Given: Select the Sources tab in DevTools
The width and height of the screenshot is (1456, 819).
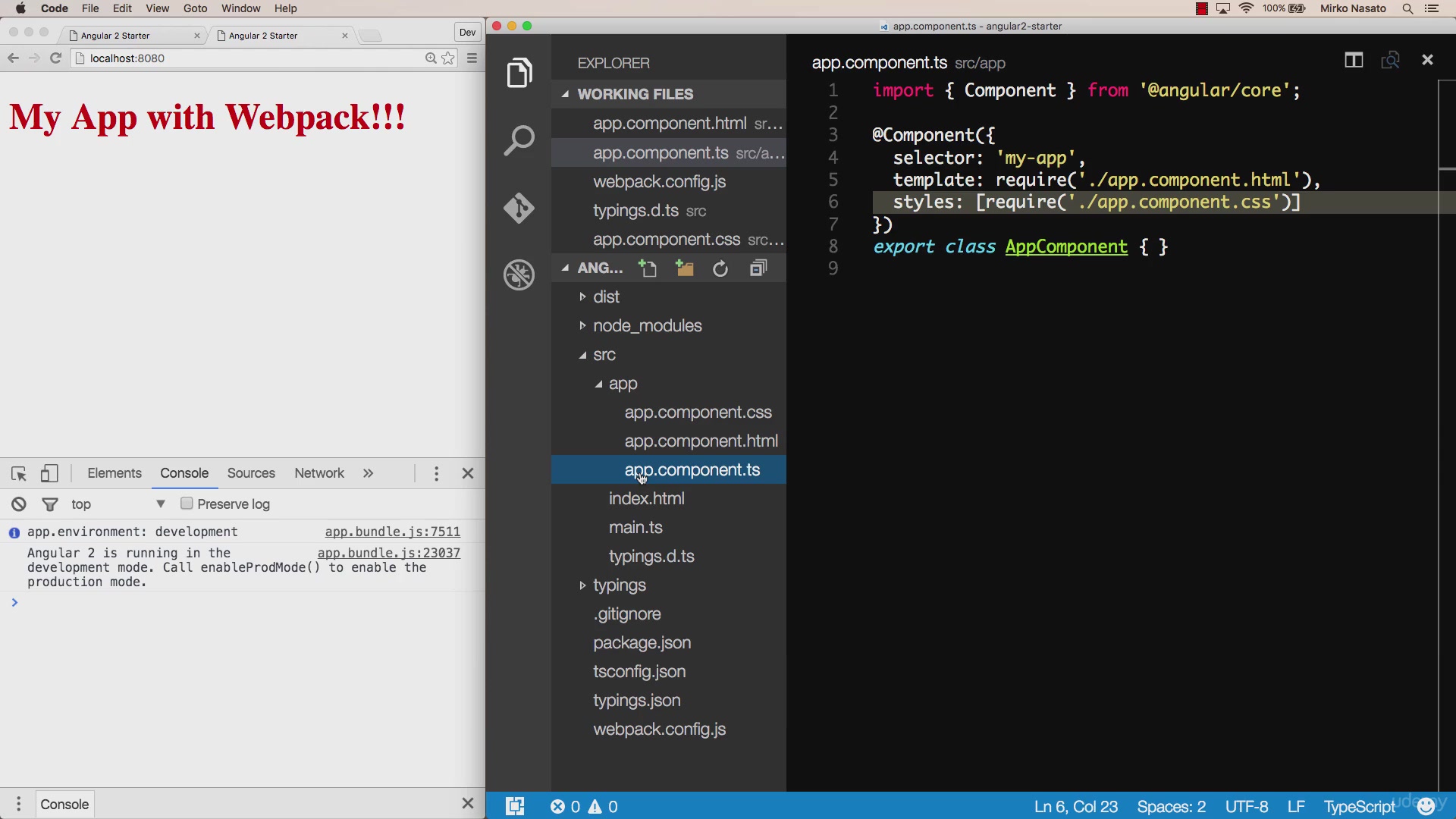Looking at the screenshot, I should point(251,473).
